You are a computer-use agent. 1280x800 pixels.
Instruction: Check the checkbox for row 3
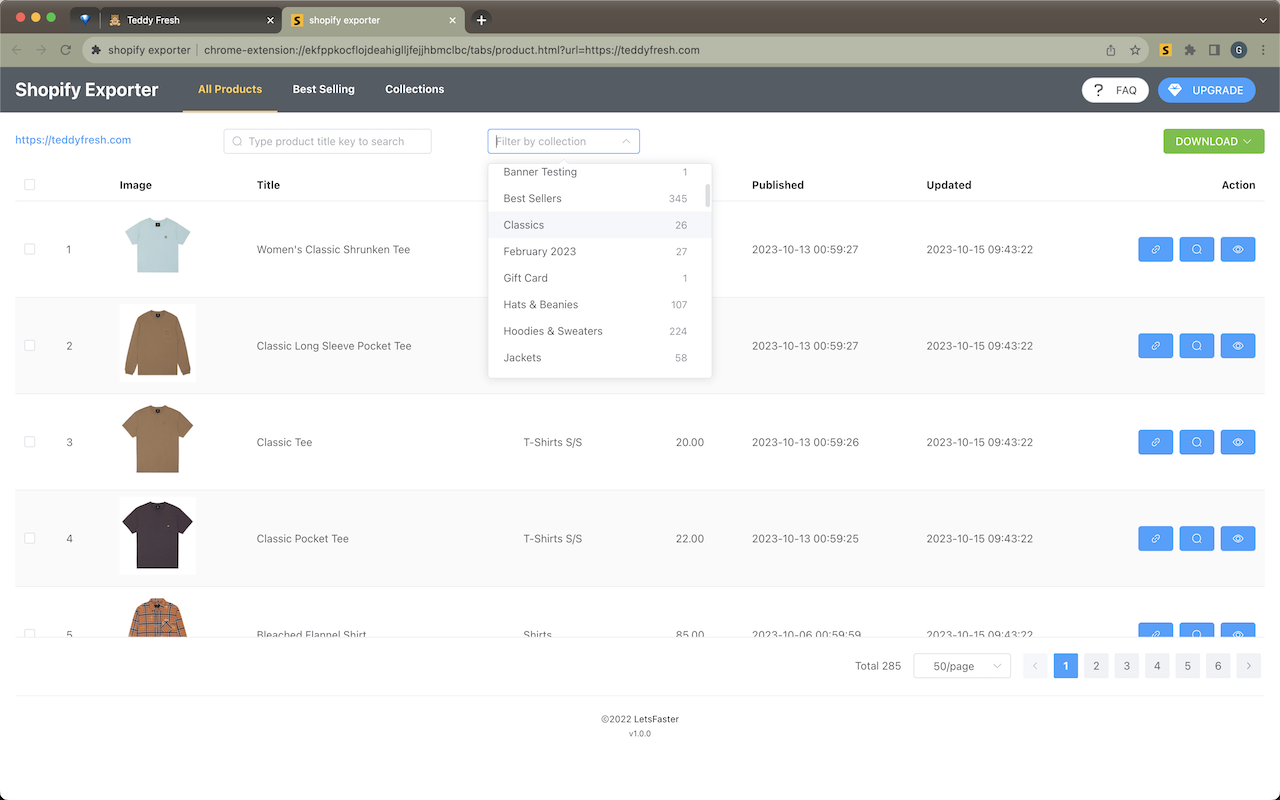point(29,442)
